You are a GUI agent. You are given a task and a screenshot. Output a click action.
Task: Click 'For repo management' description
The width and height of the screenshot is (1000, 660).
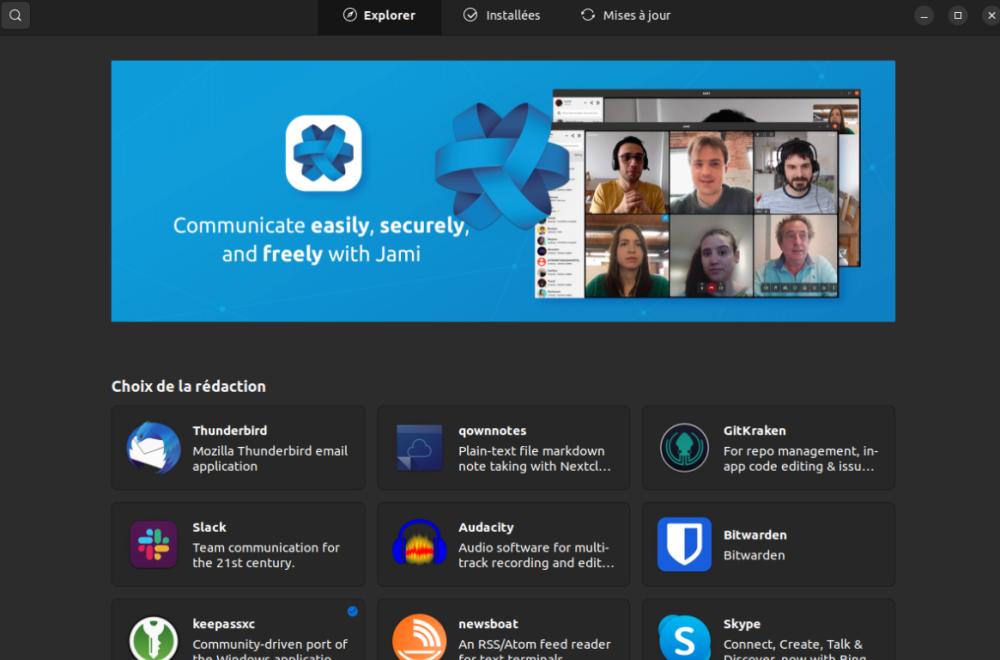[x=801, y=458]
